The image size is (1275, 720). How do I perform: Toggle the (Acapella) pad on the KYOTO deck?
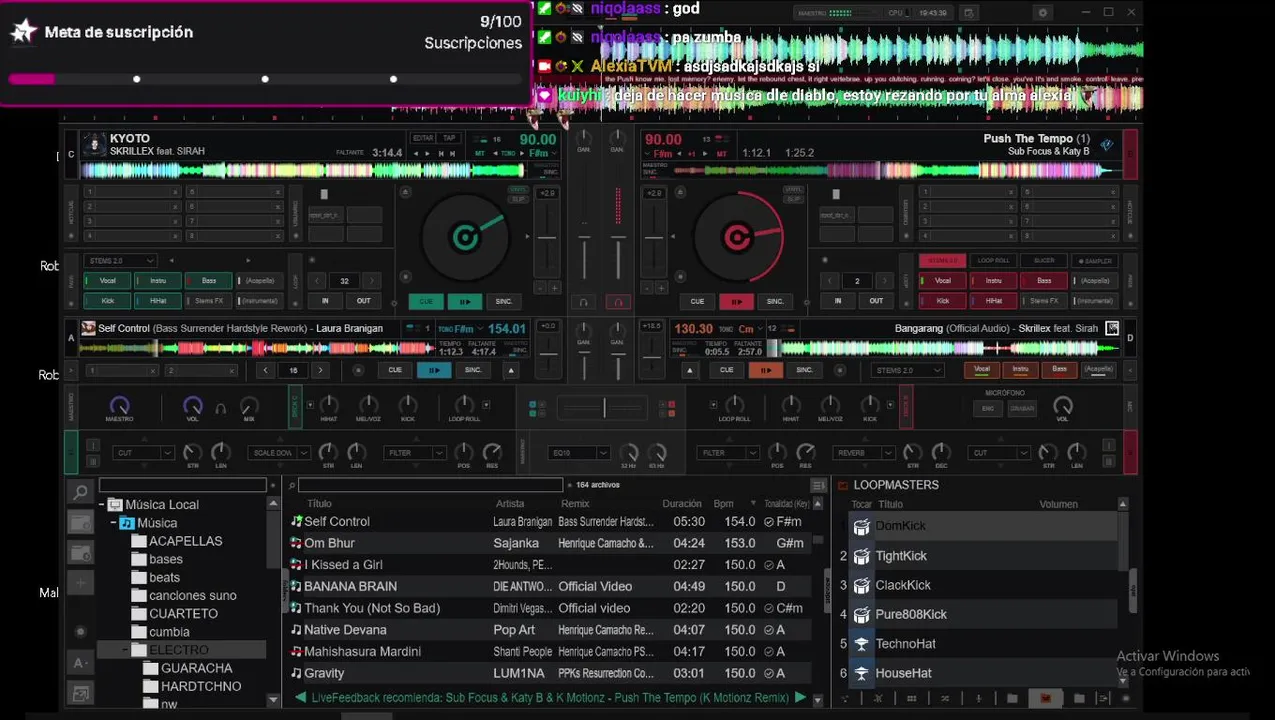point(259,281)
